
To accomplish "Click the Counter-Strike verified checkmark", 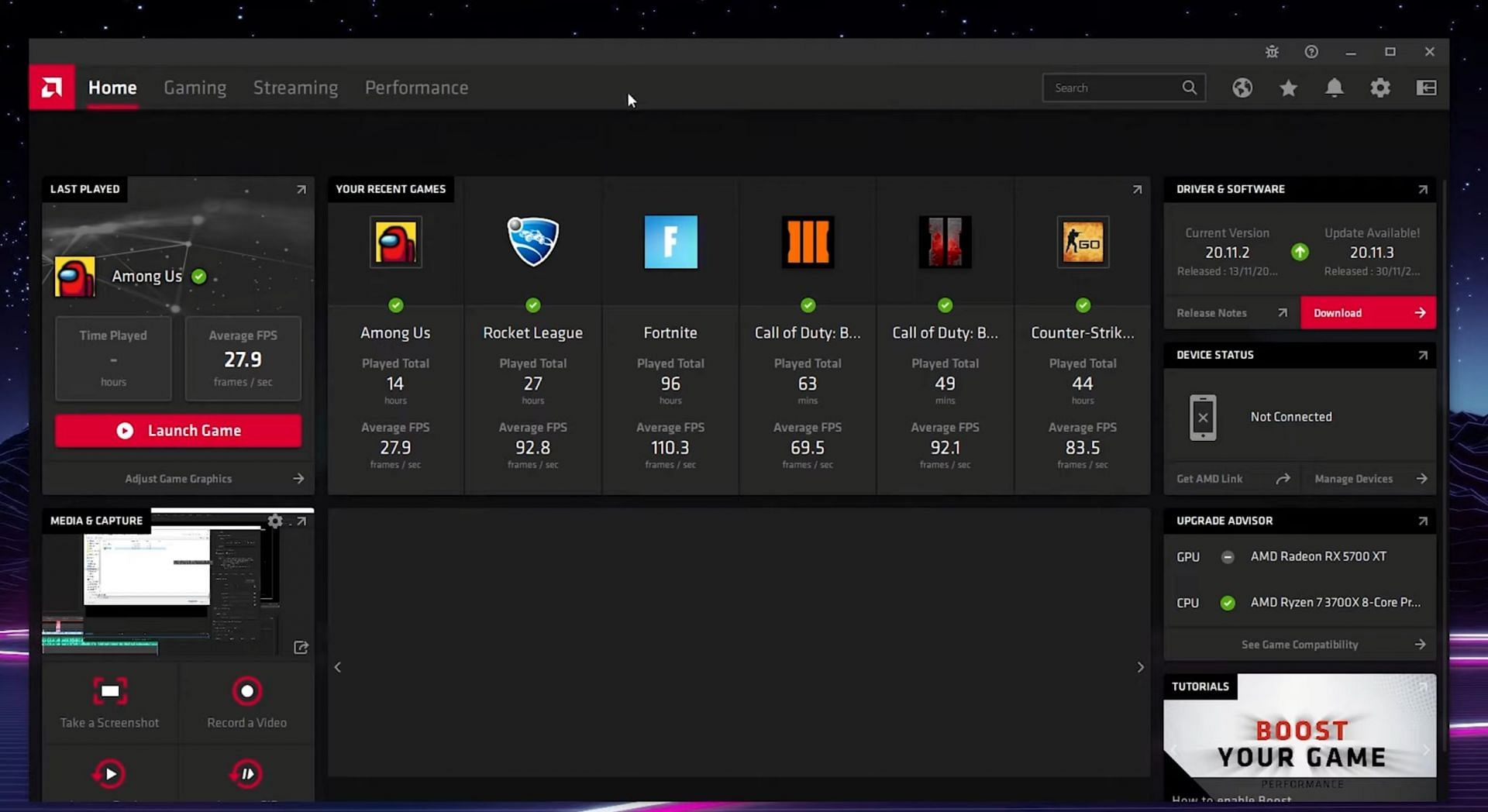I will [1083, 305].
